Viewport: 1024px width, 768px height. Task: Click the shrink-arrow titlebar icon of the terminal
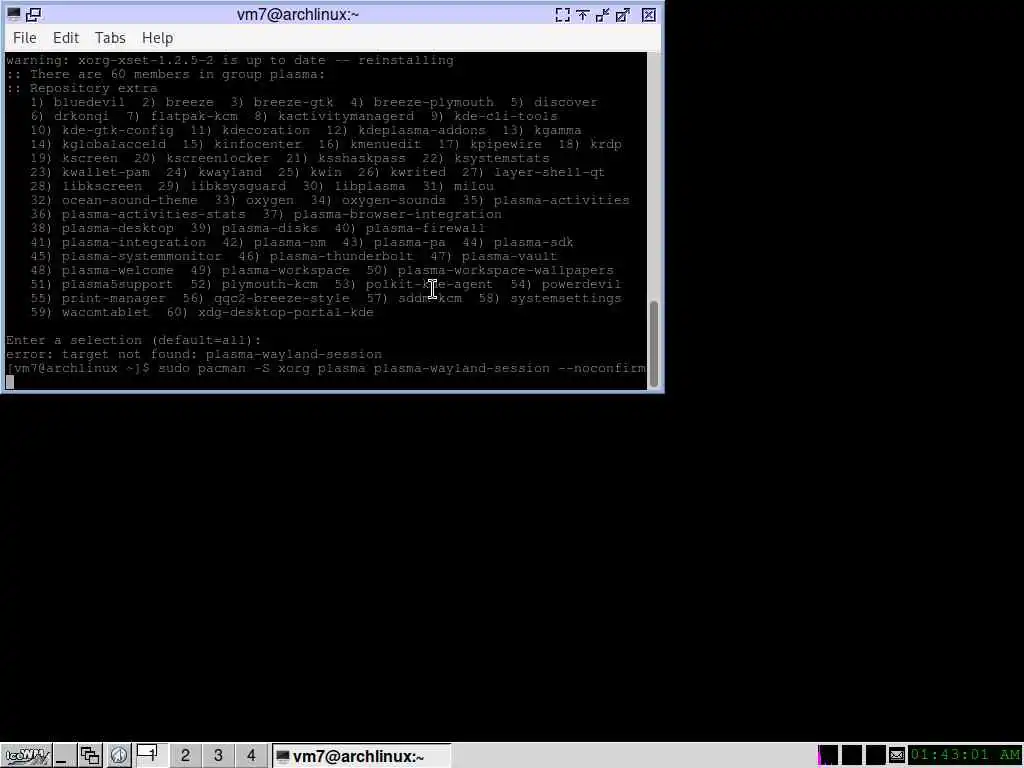click(603, 15)
